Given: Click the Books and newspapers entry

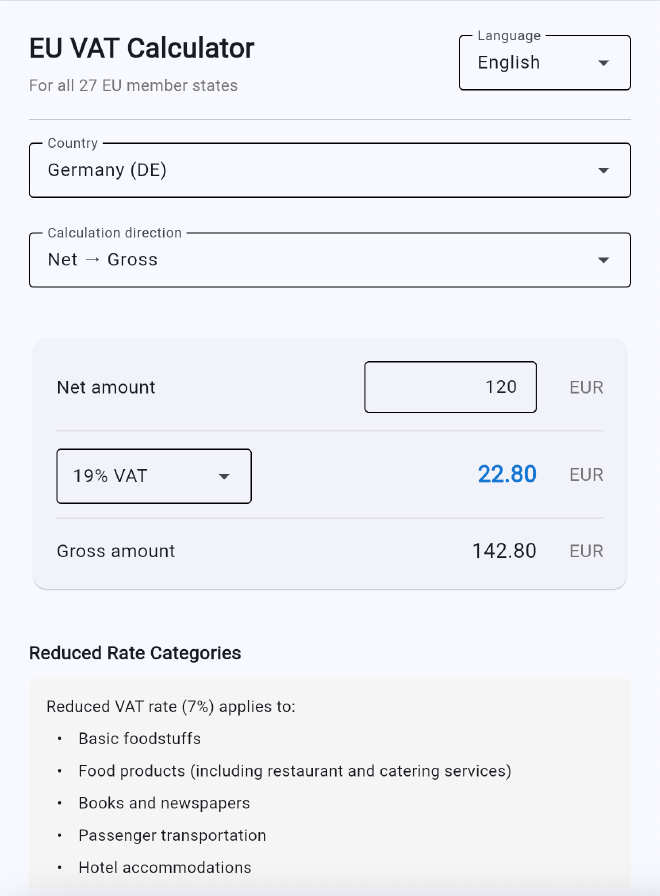Looking at the screenshot, I should click(x=164, y=803).
